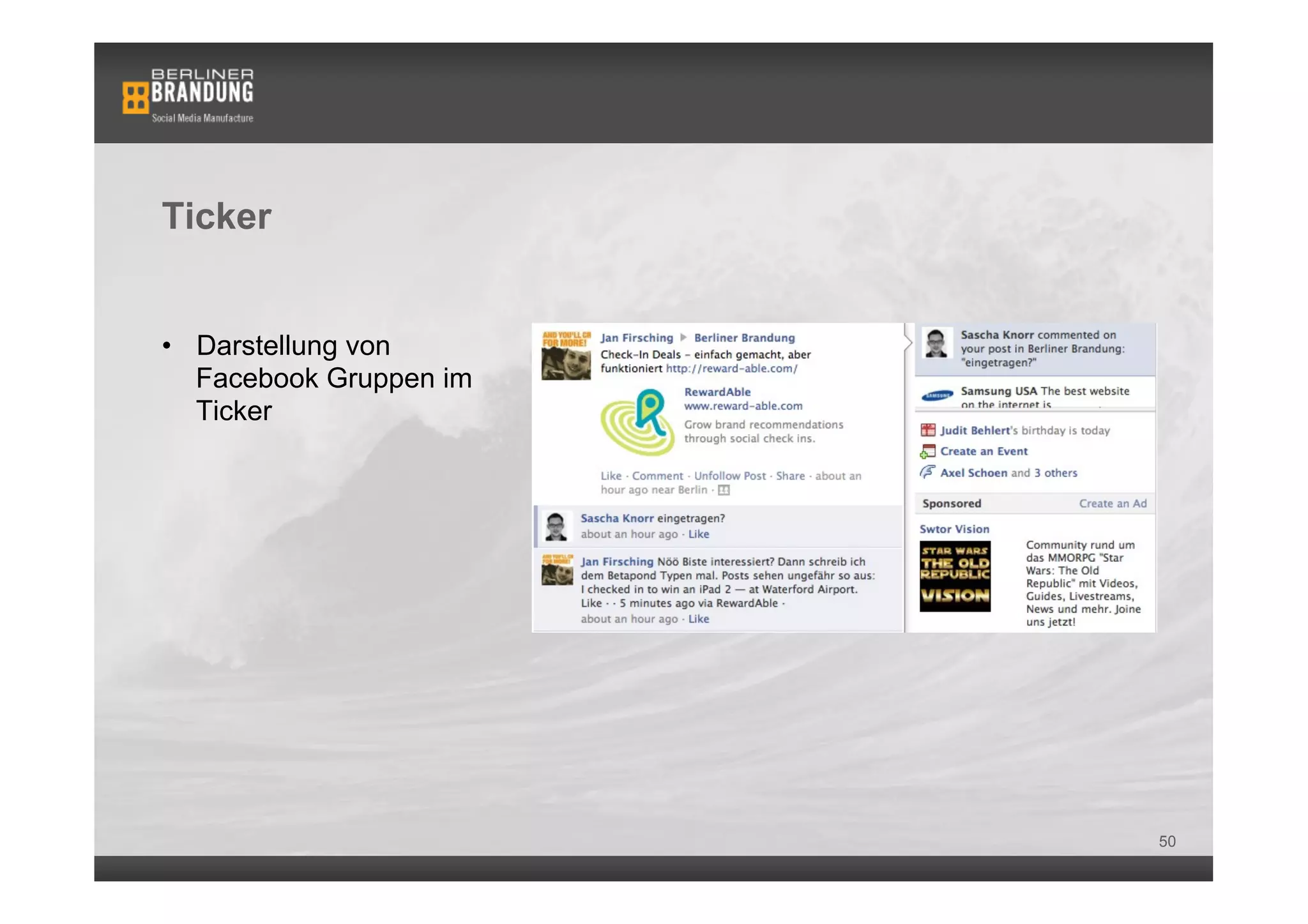1308x924 pixels.
Task: Click Comment under the RewardAble post
Action: point(657,476)
